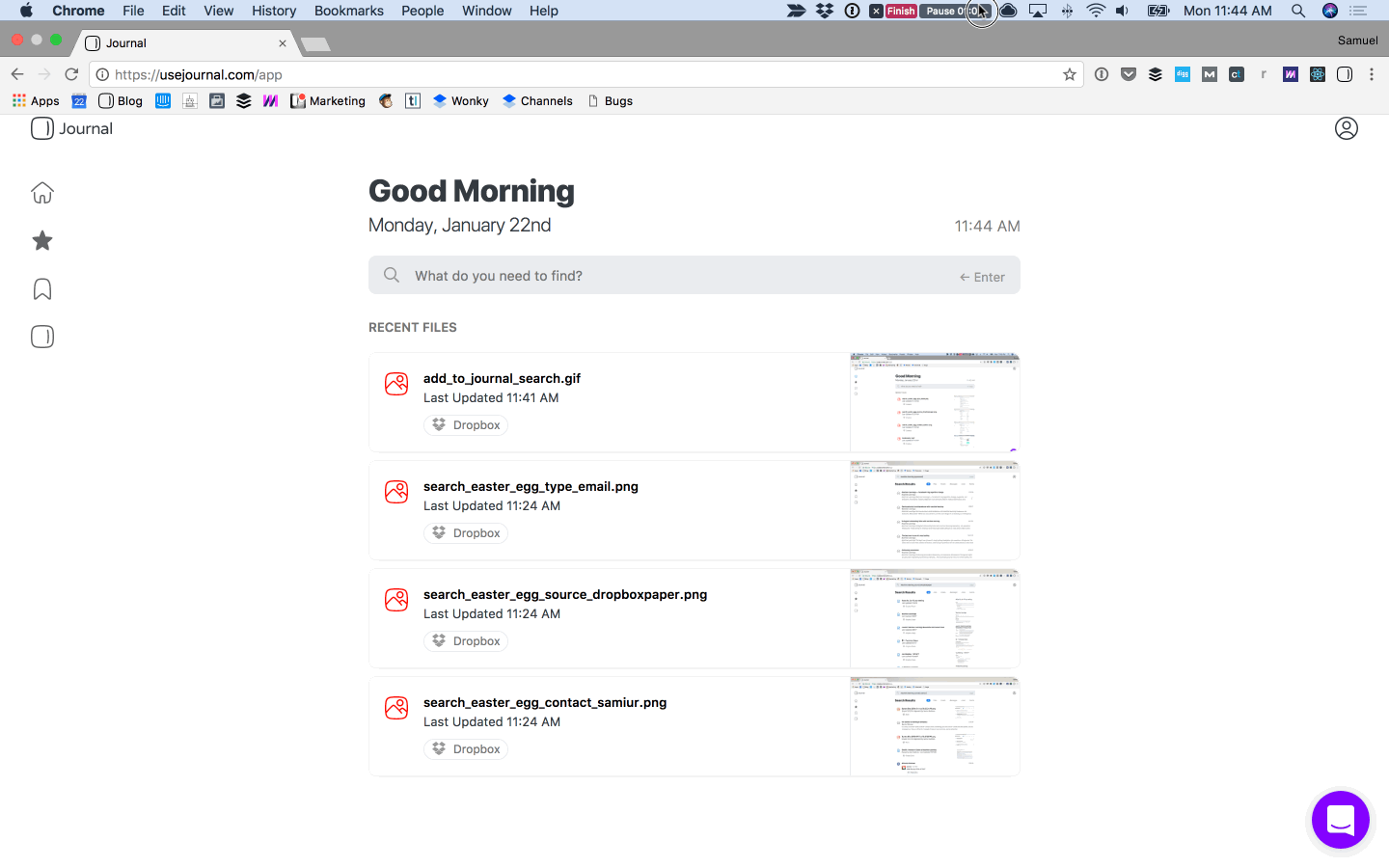Open the Blog bookmark
The height and width of the screenshot is (868, 1389).
[121, 100]
